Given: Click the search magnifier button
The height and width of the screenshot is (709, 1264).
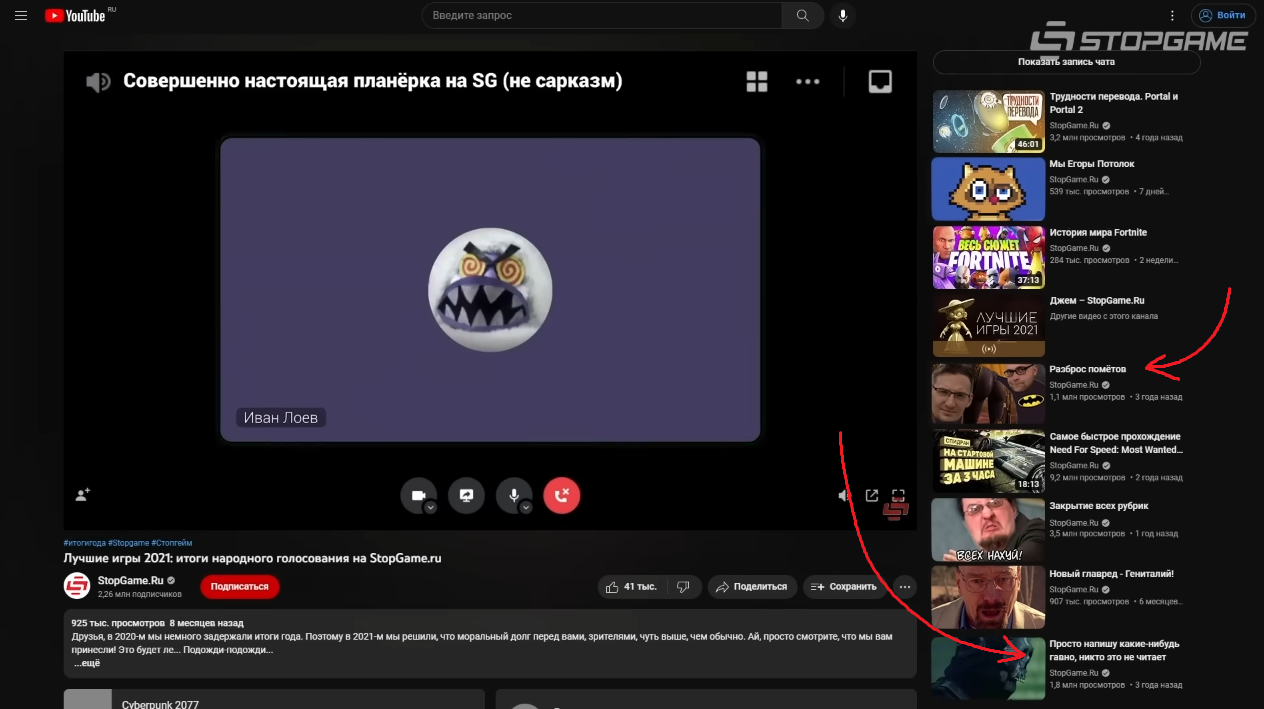Looking at the screenshot, I should 803,15.
